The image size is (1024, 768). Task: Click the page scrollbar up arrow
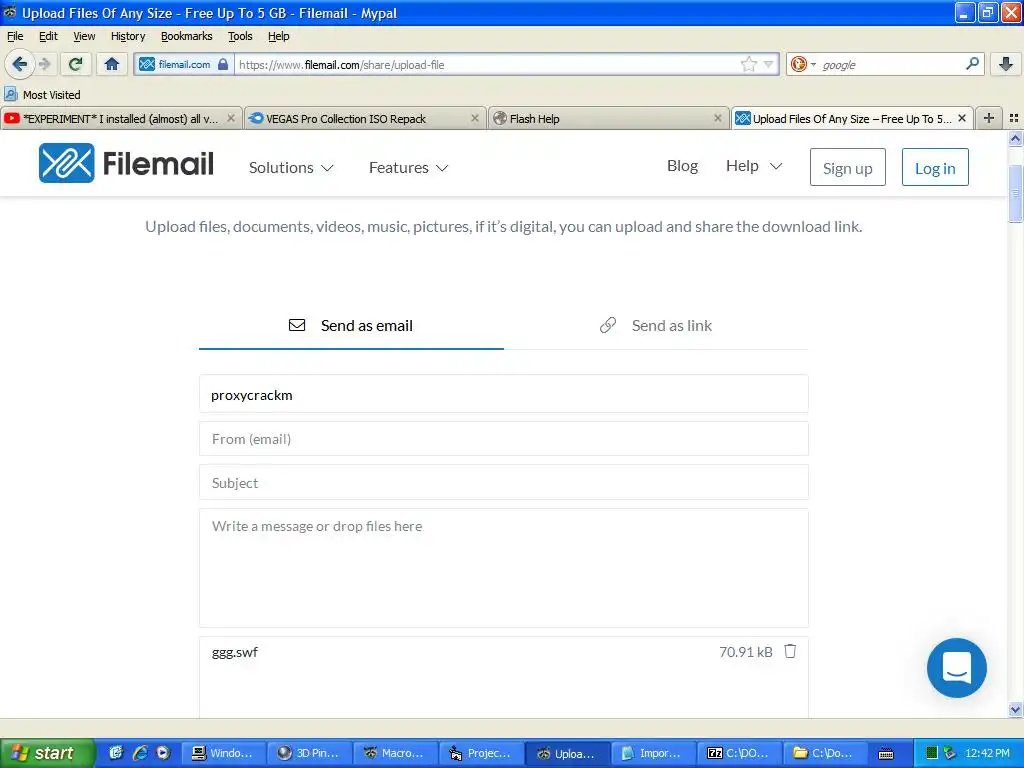pyautogui.click(x=1015, y=138)
